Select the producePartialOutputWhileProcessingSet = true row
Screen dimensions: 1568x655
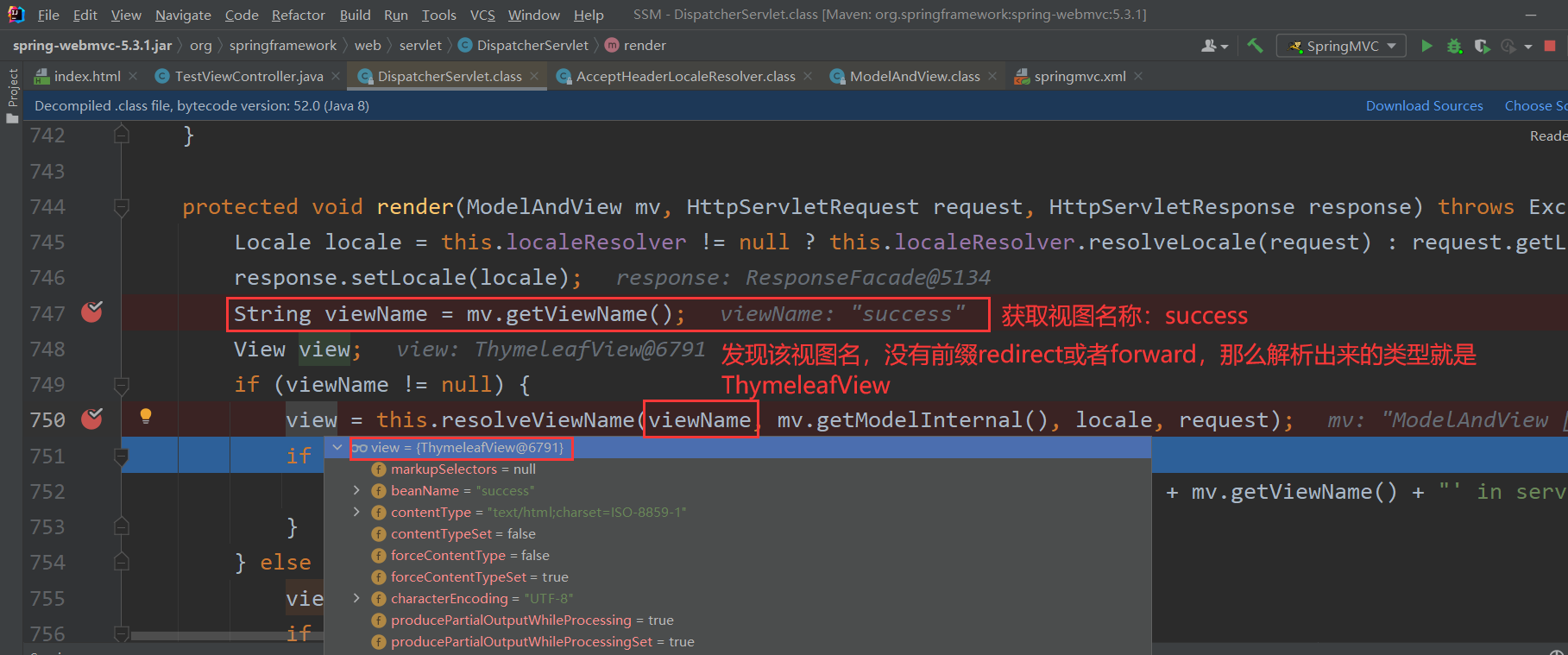pos(738,642)
